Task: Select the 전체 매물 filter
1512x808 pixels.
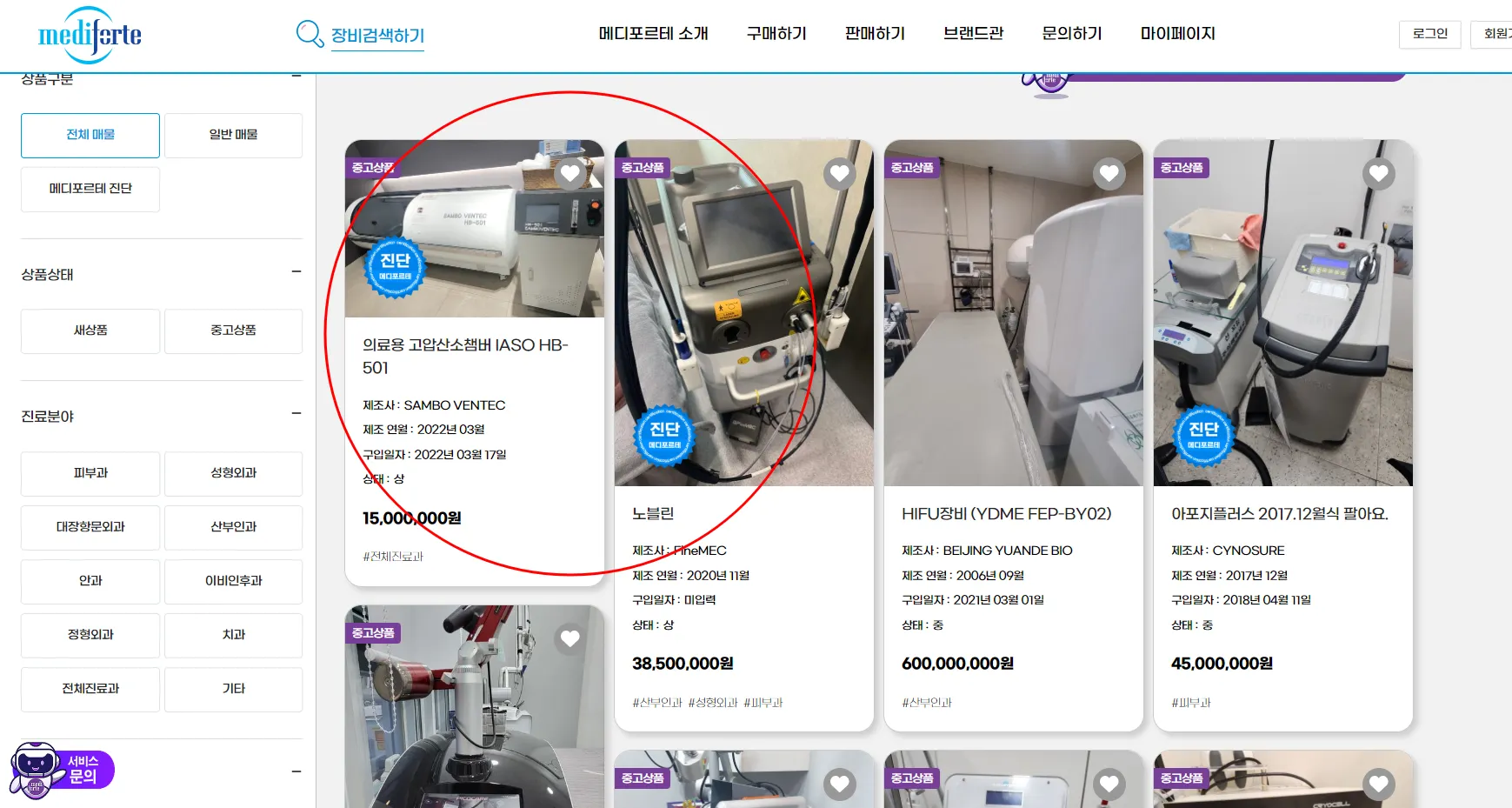Action: click(x=90, y=136)
